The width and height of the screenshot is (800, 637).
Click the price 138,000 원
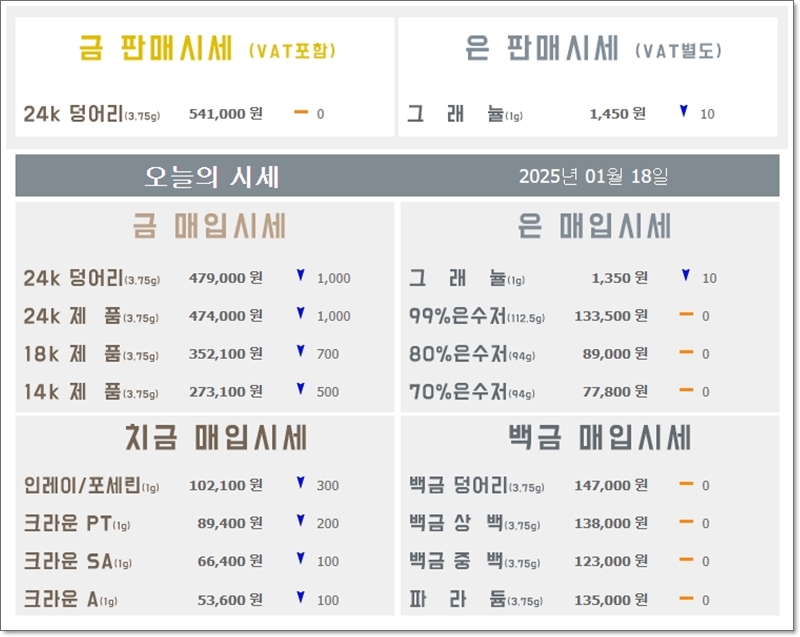(x=611, y=523)
